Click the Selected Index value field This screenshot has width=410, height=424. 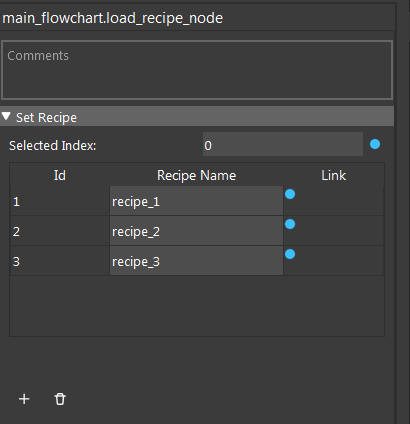tap(283, 144)
